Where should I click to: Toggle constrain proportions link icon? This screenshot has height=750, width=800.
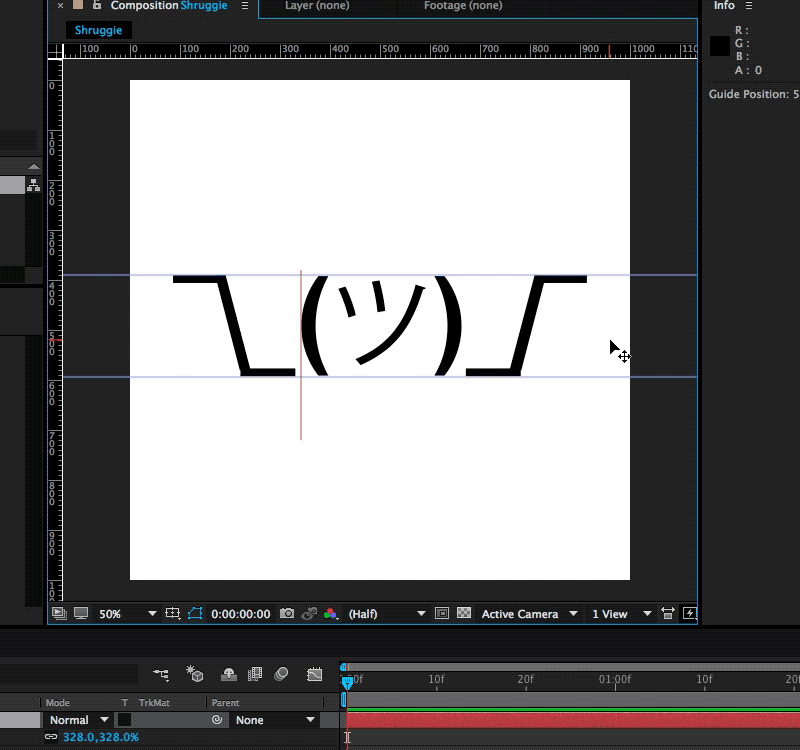pyautogui.click(x=51, y=737)
